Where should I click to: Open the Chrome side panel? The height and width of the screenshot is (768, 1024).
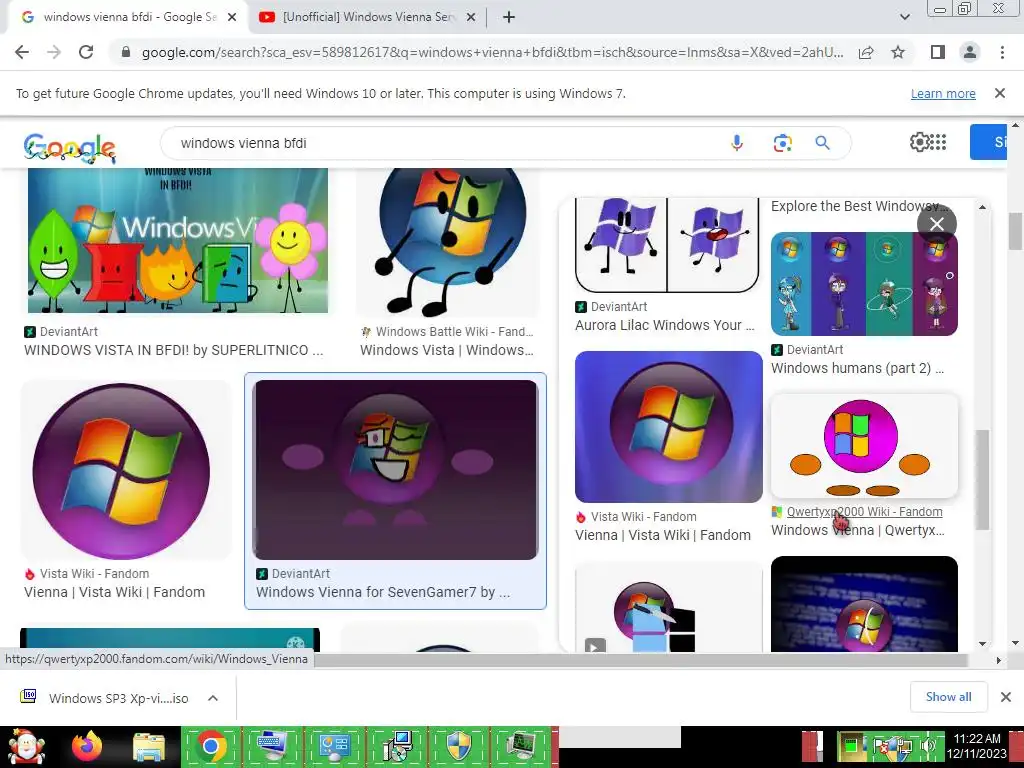pos(938,52)
